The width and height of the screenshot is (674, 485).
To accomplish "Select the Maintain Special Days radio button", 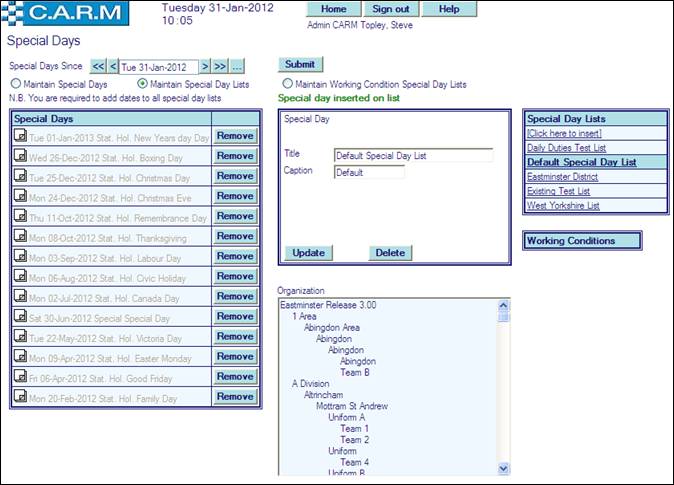I will point(15,84).
